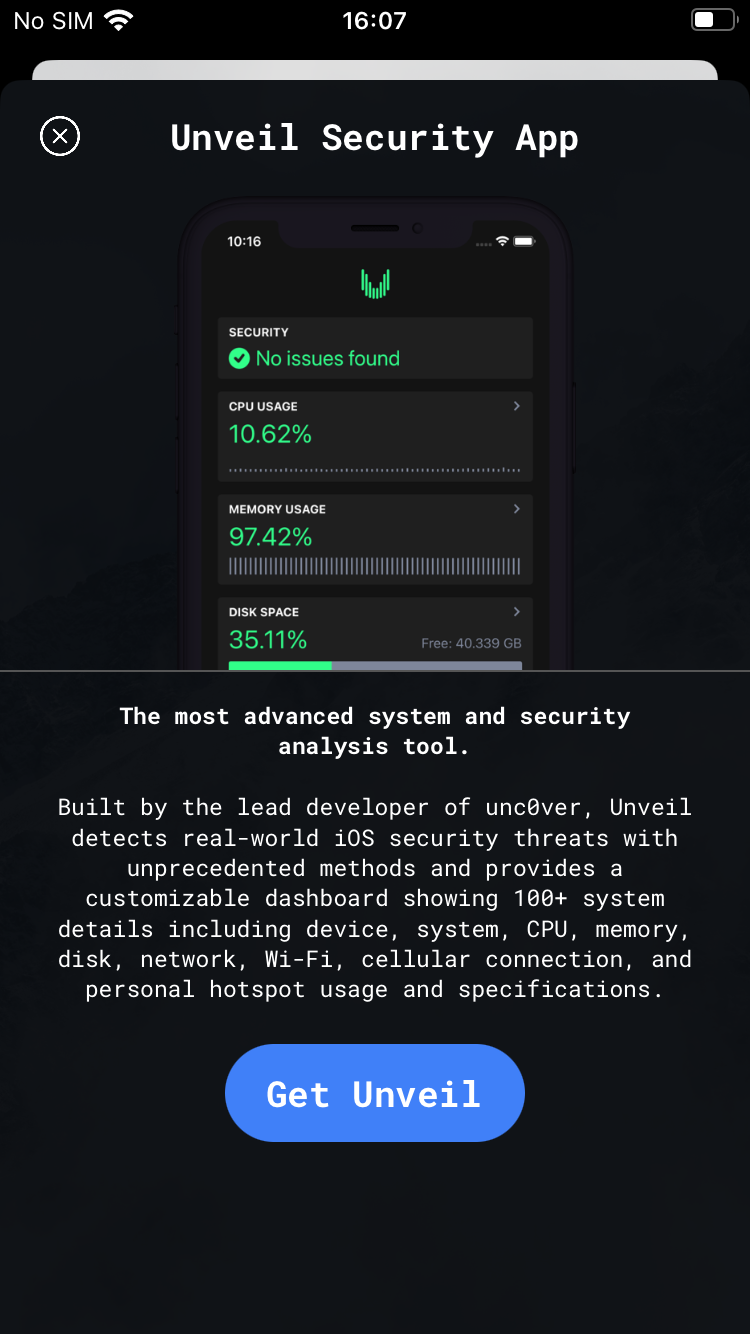The height and width of the screenshot is (1334, 750).
Task: Close the Unveil Security App sheet
Action: point(60,136)
